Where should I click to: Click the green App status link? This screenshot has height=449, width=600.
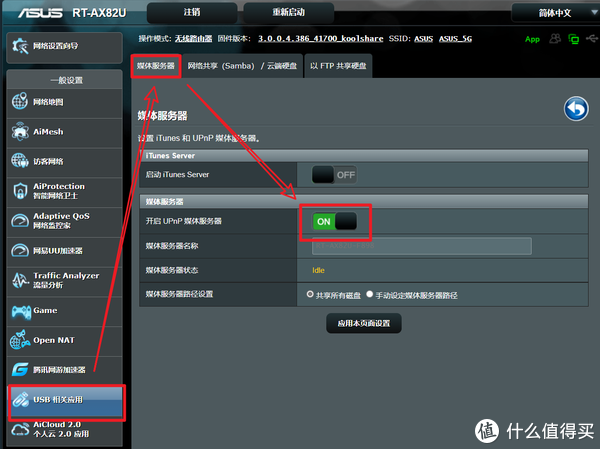click(x=532, y=39)
